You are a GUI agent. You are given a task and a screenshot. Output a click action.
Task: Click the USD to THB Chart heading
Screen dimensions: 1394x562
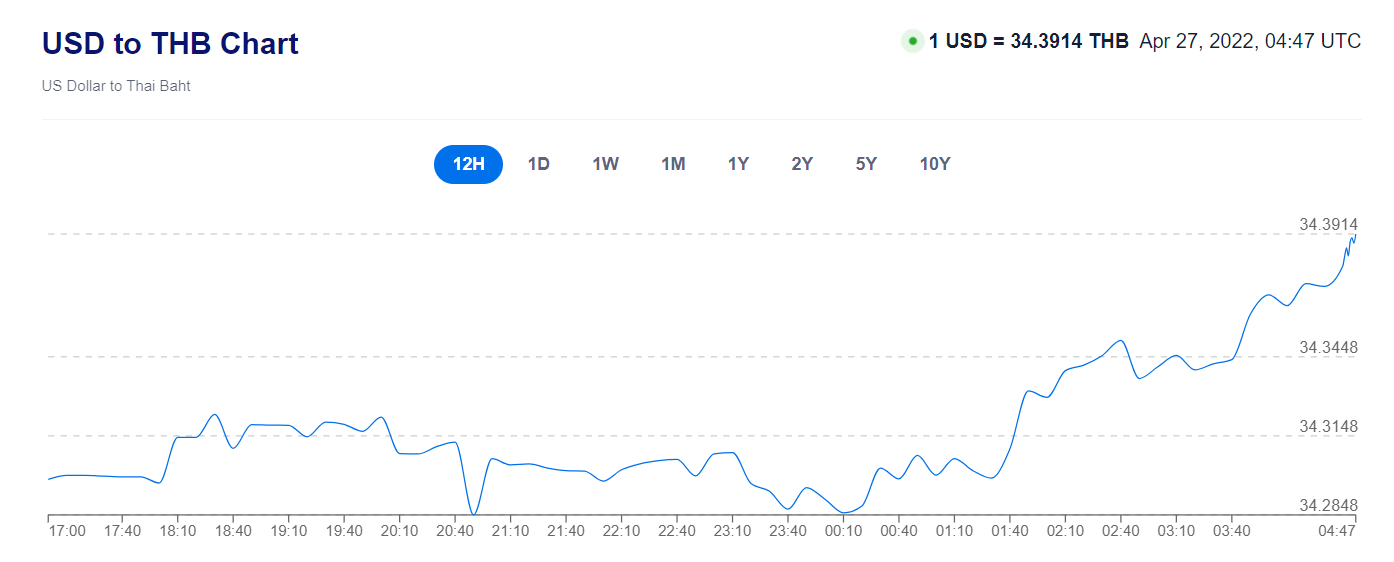(170, 44)
